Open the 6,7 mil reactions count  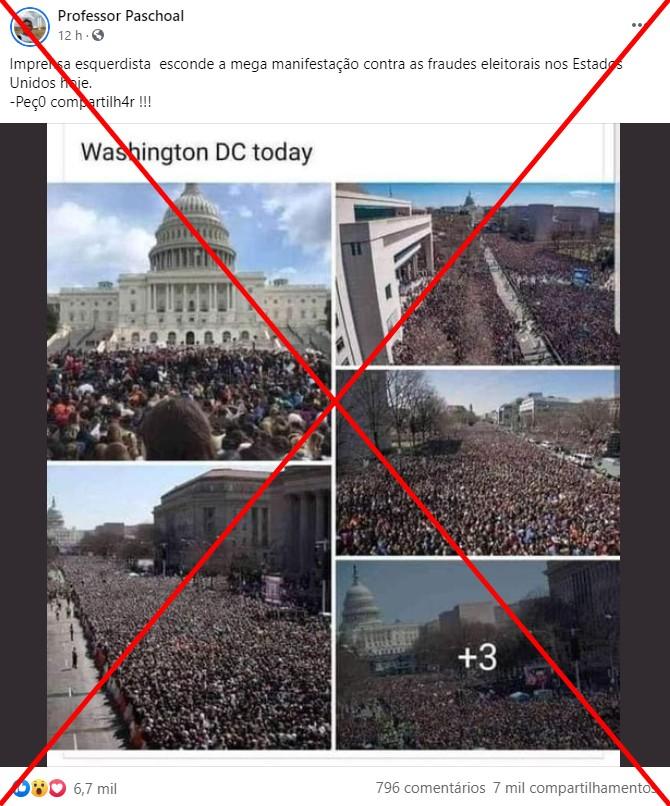[95, 788]
